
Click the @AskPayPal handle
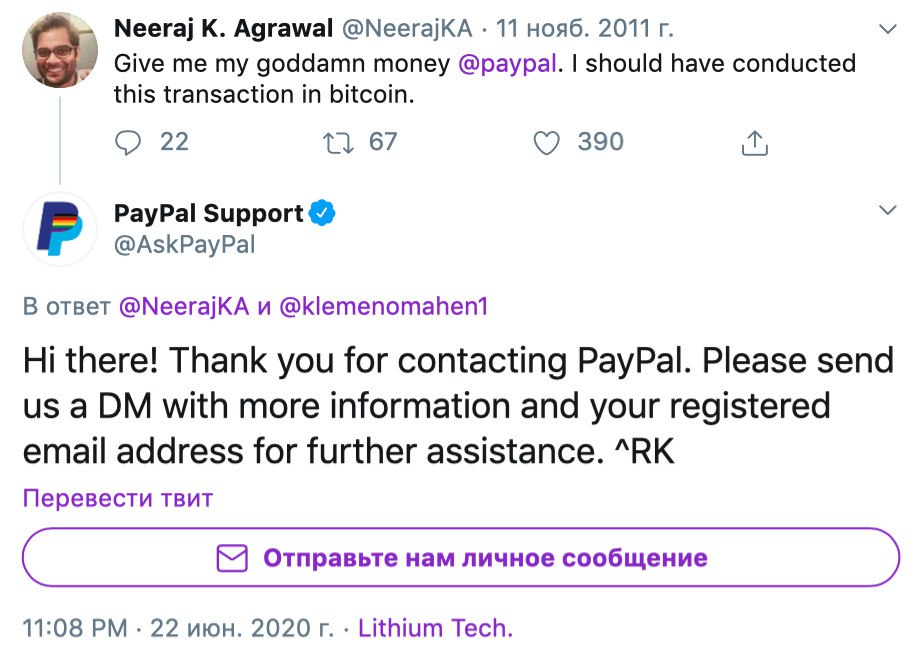coord(184,244)
